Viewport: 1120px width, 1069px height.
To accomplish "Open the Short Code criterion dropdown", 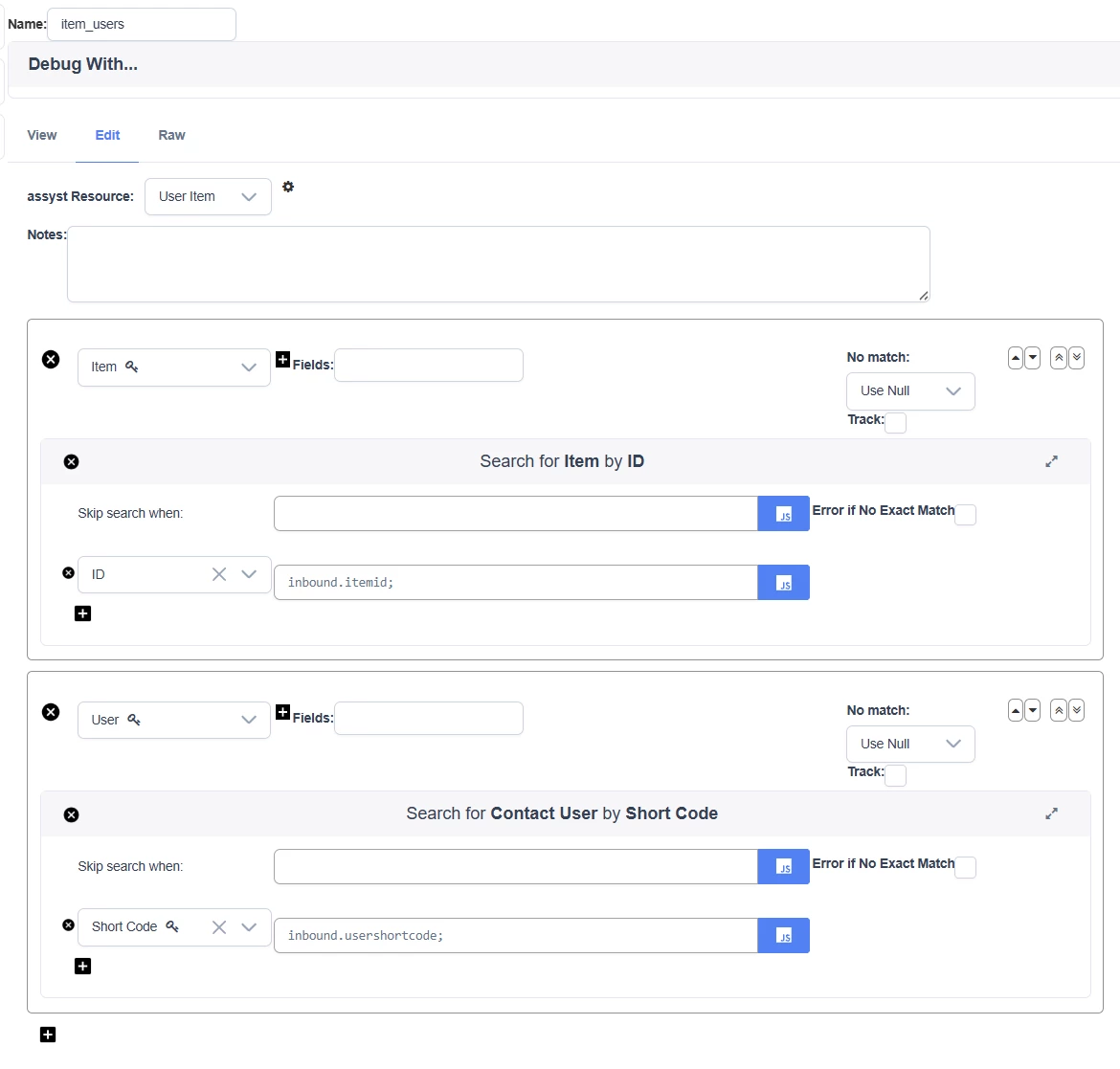I will [x=249, y=927].
